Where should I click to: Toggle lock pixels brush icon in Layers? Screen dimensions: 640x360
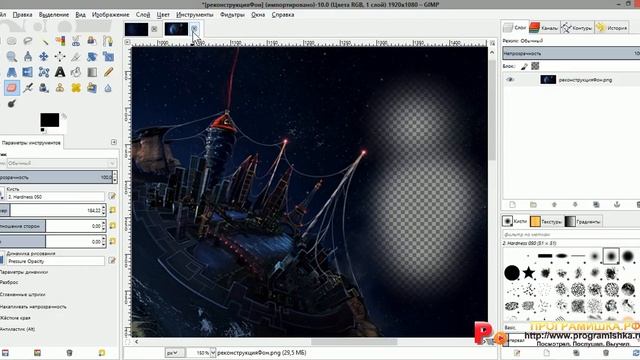tap(524, 66)
